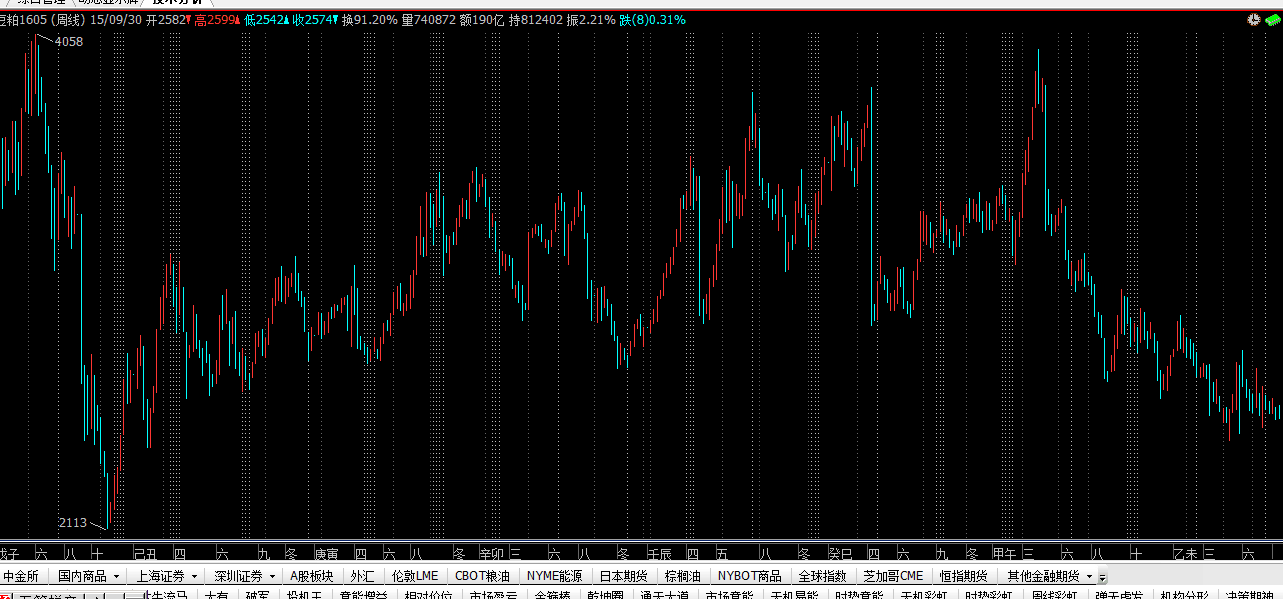1283x599 pixels.
Task: Switch to the 日本期货 tab
Action: tap(625, 576)
